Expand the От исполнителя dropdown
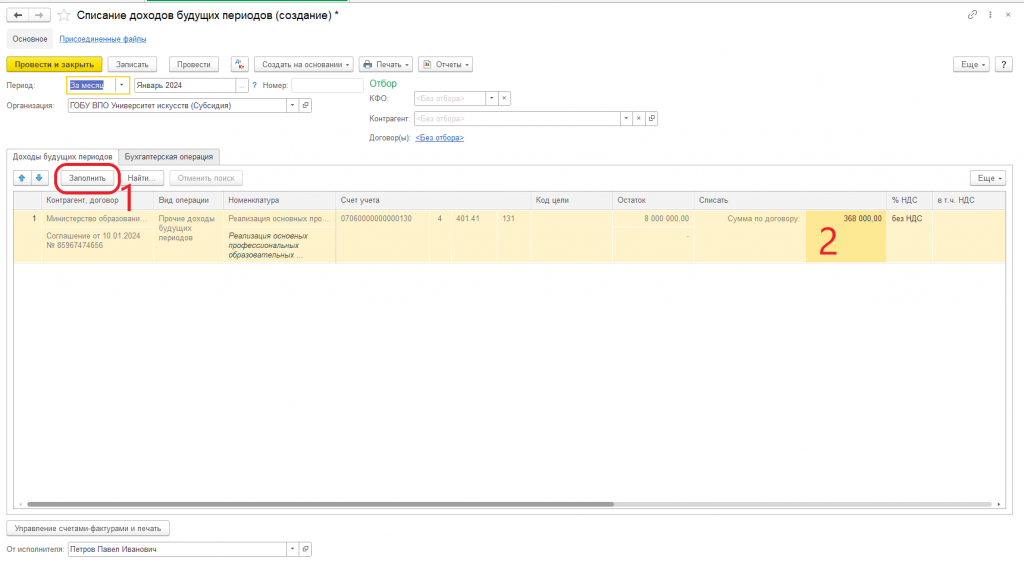 [293, 549]
